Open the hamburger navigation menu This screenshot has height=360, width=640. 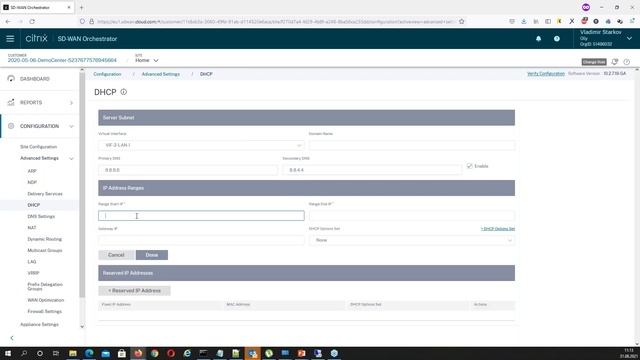(x=10, y=39)
